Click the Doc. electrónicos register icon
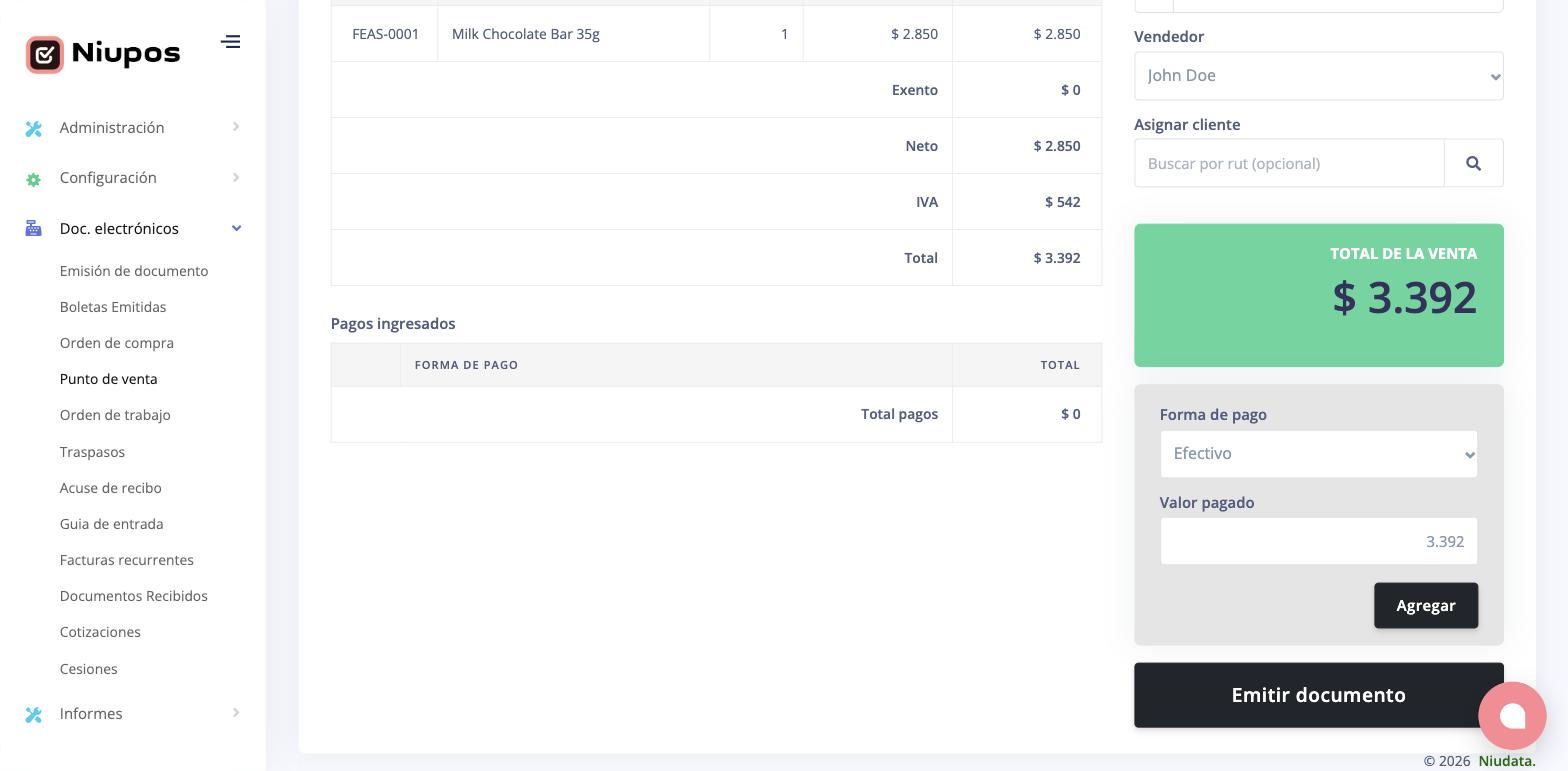 point(34,229)
